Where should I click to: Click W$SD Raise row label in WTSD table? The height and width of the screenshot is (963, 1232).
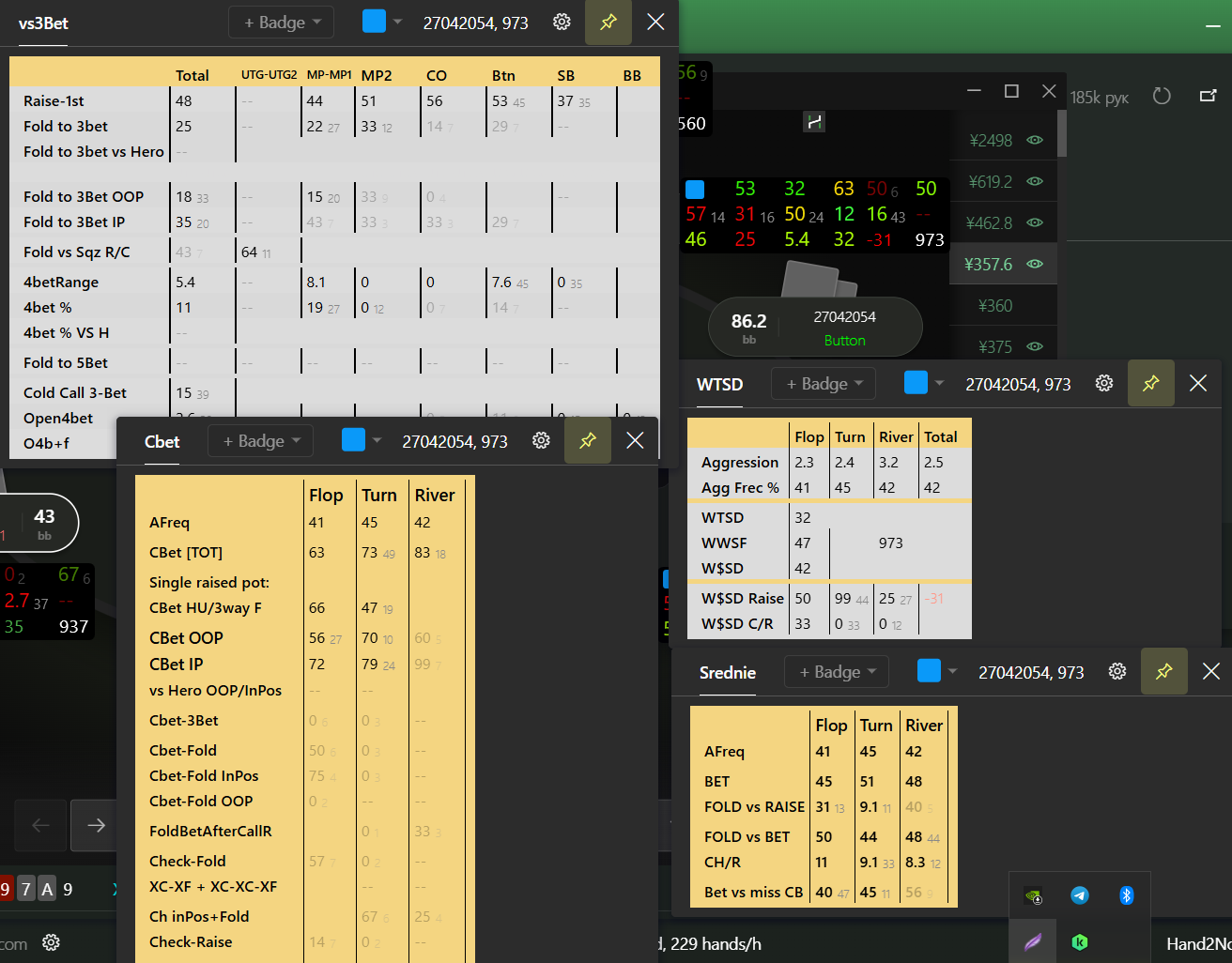[742, 598]
